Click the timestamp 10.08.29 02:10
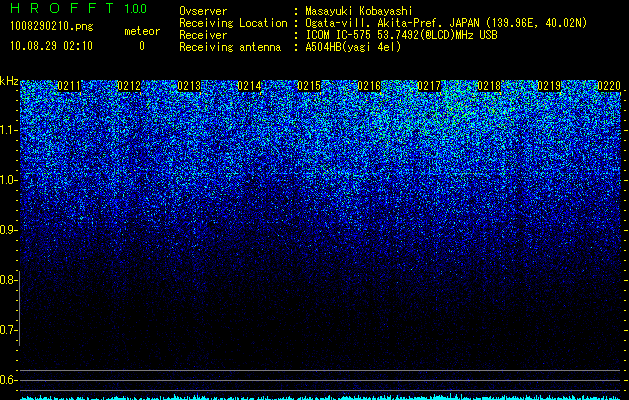This screenshot has width=629, height=400. click(51, 46)
